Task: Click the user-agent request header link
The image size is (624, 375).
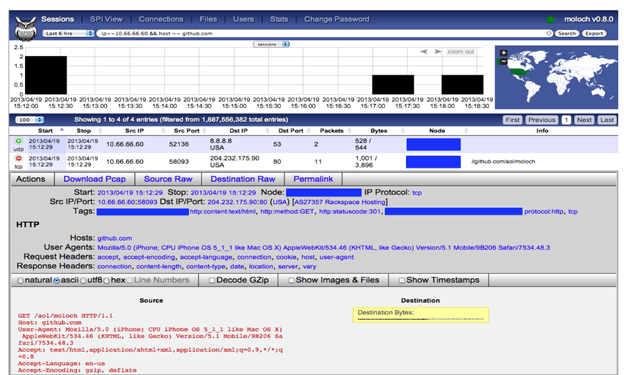Action: [337, 257]
